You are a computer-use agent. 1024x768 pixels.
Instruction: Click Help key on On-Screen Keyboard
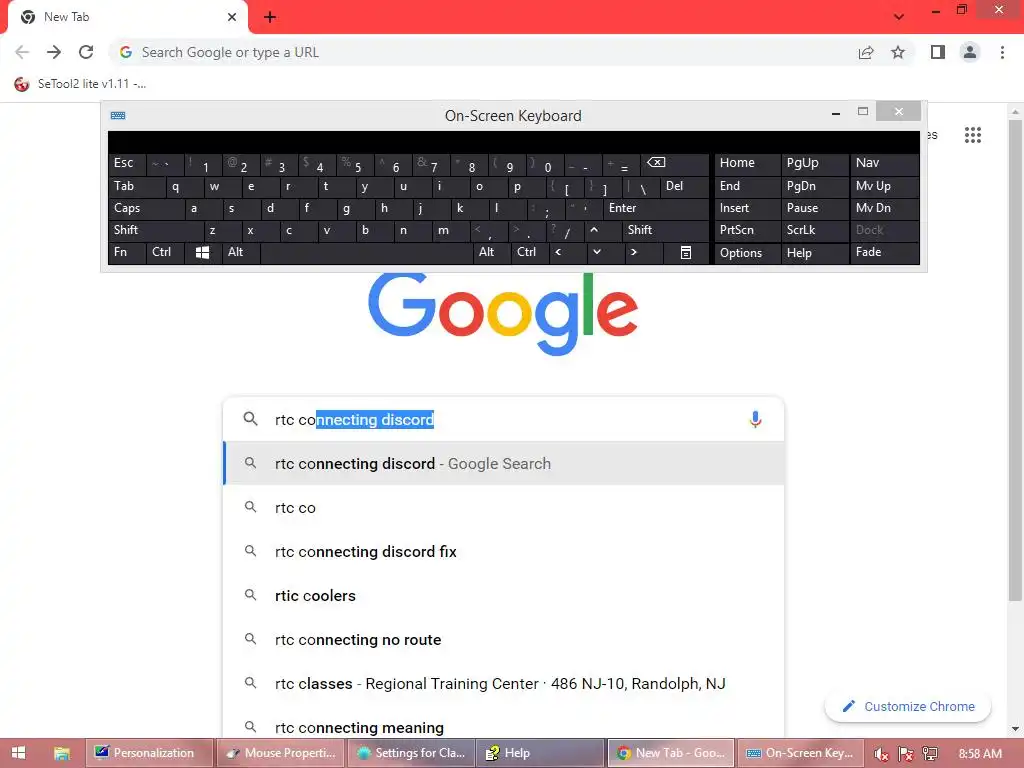pos(814,252)
